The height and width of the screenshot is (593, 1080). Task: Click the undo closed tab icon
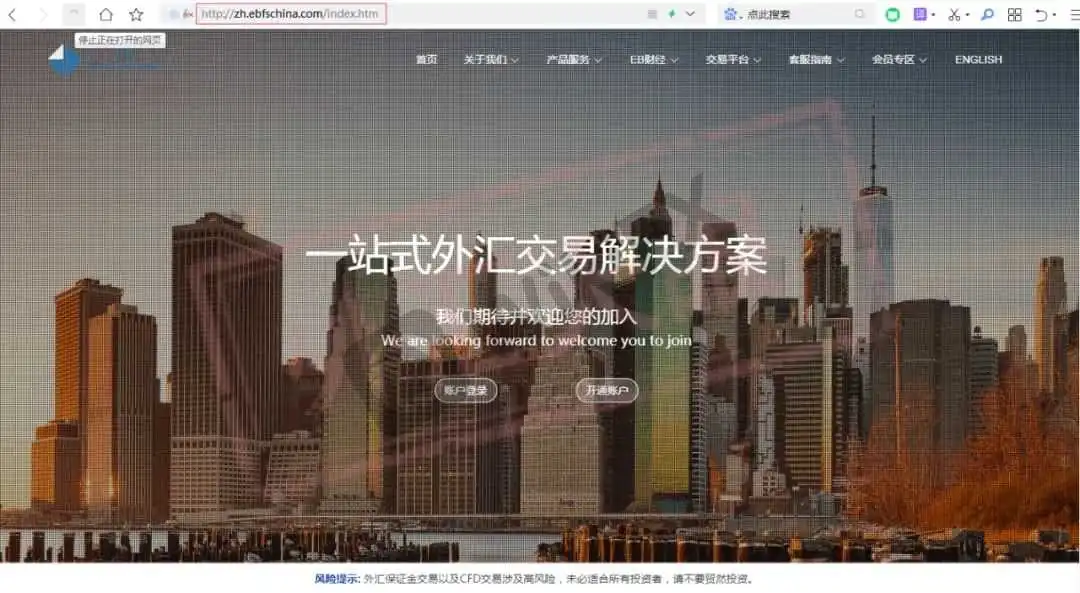coord(1041,14)
